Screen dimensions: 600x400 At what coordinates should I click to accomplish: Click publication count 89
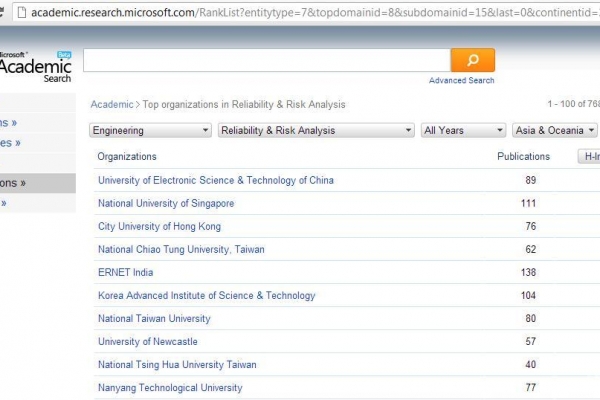pos(530,180)
